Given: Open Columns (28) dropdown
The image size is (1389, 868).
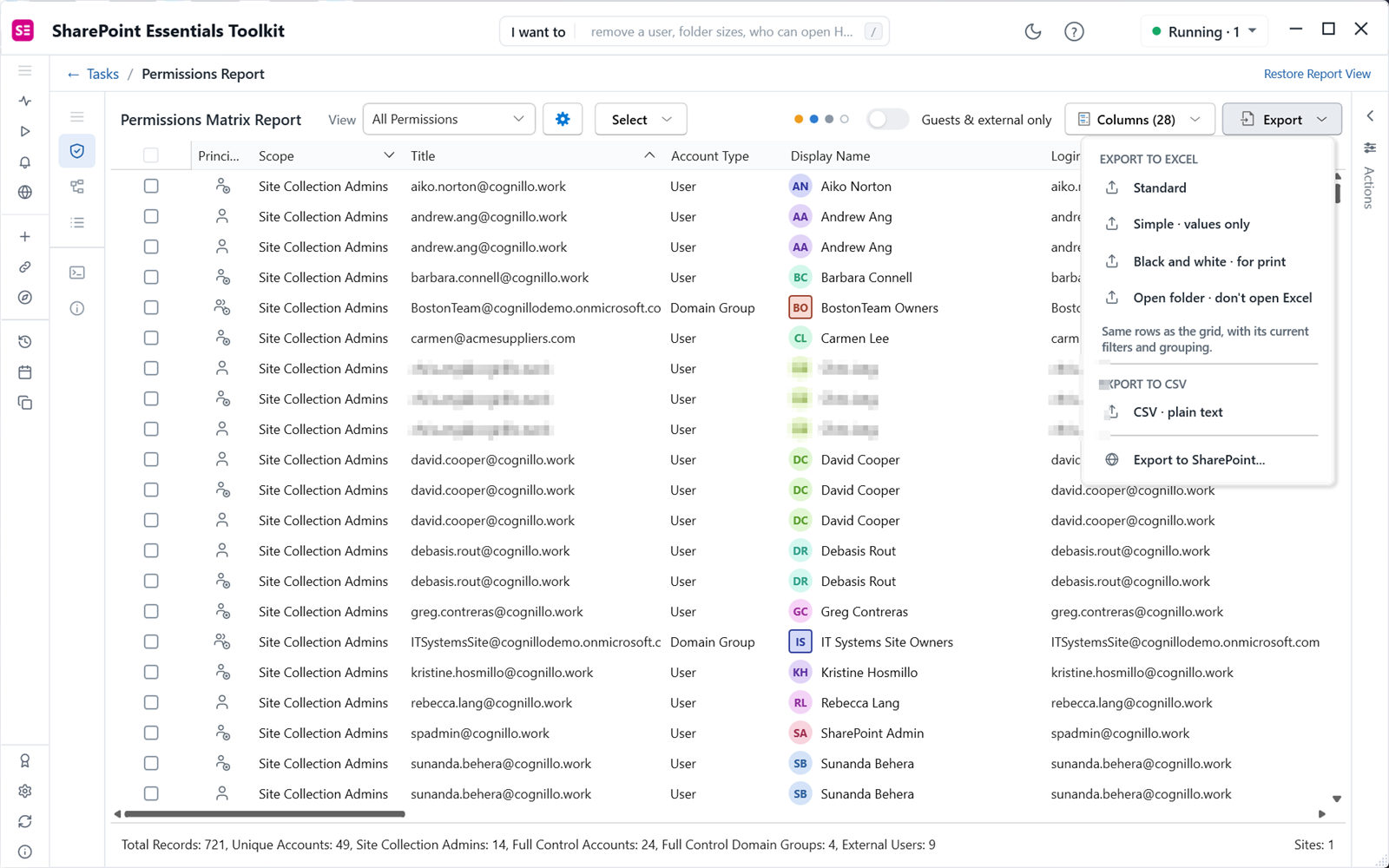Looking at the screenshot, I should (1140, 119).
